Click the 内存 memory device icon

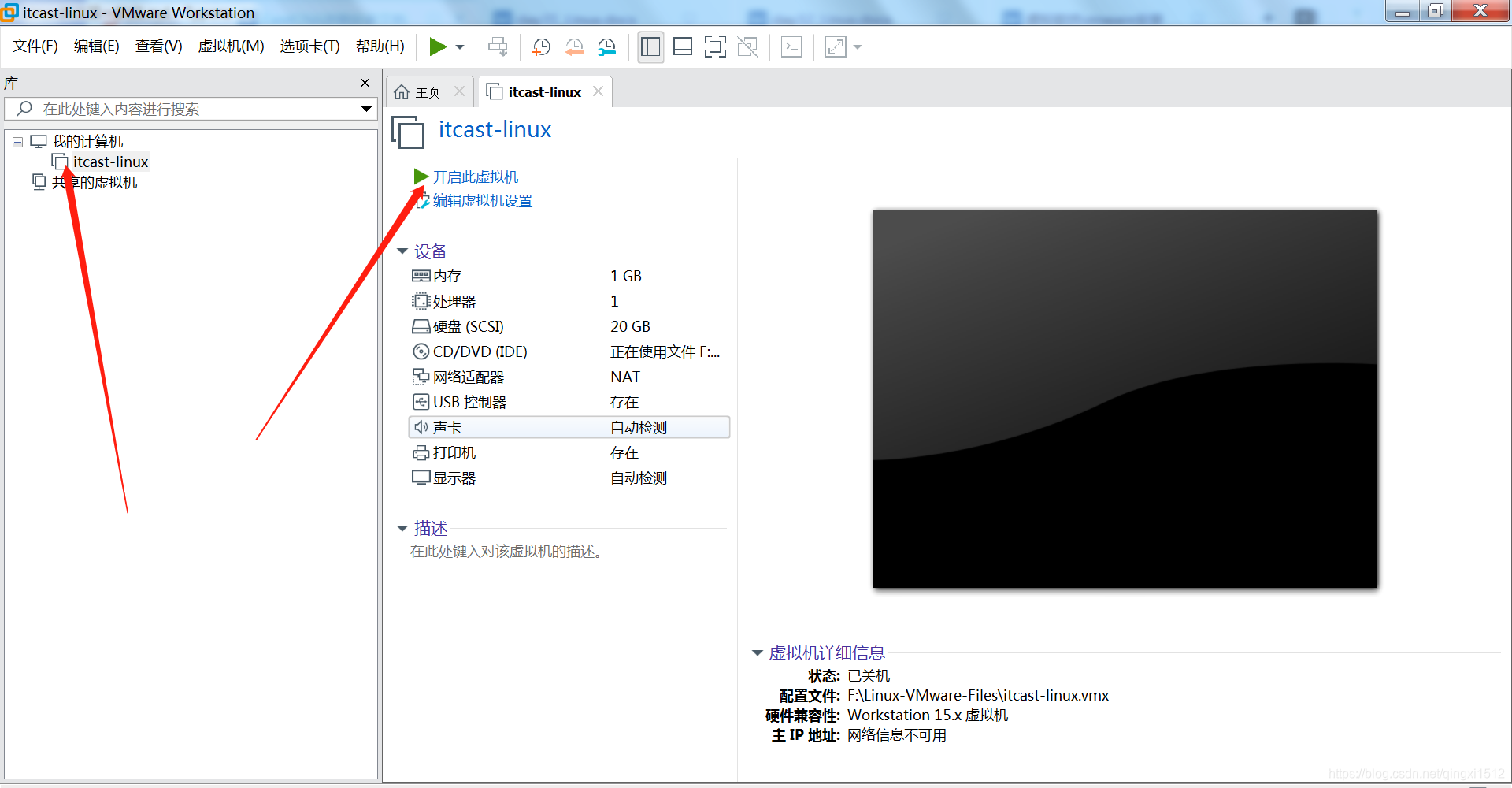(421, 276)
